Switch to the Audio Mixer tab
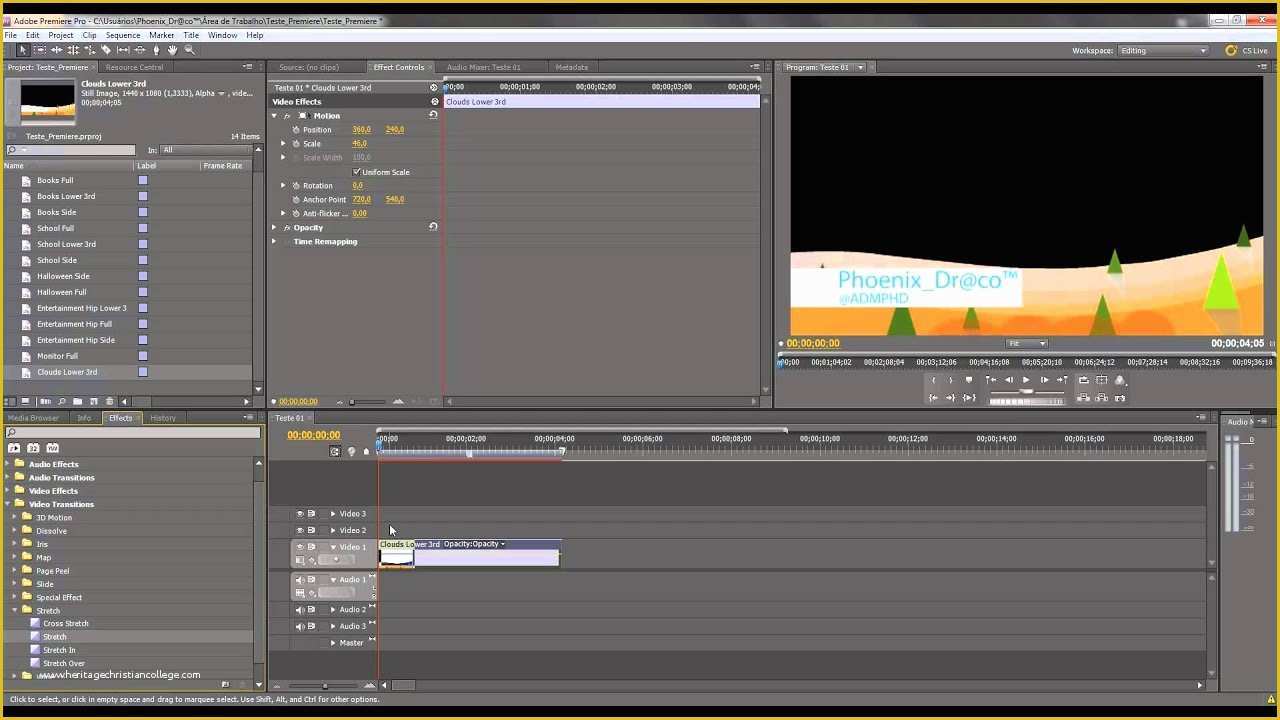Viewport: 1280px width, 720px height. point(483,67)
